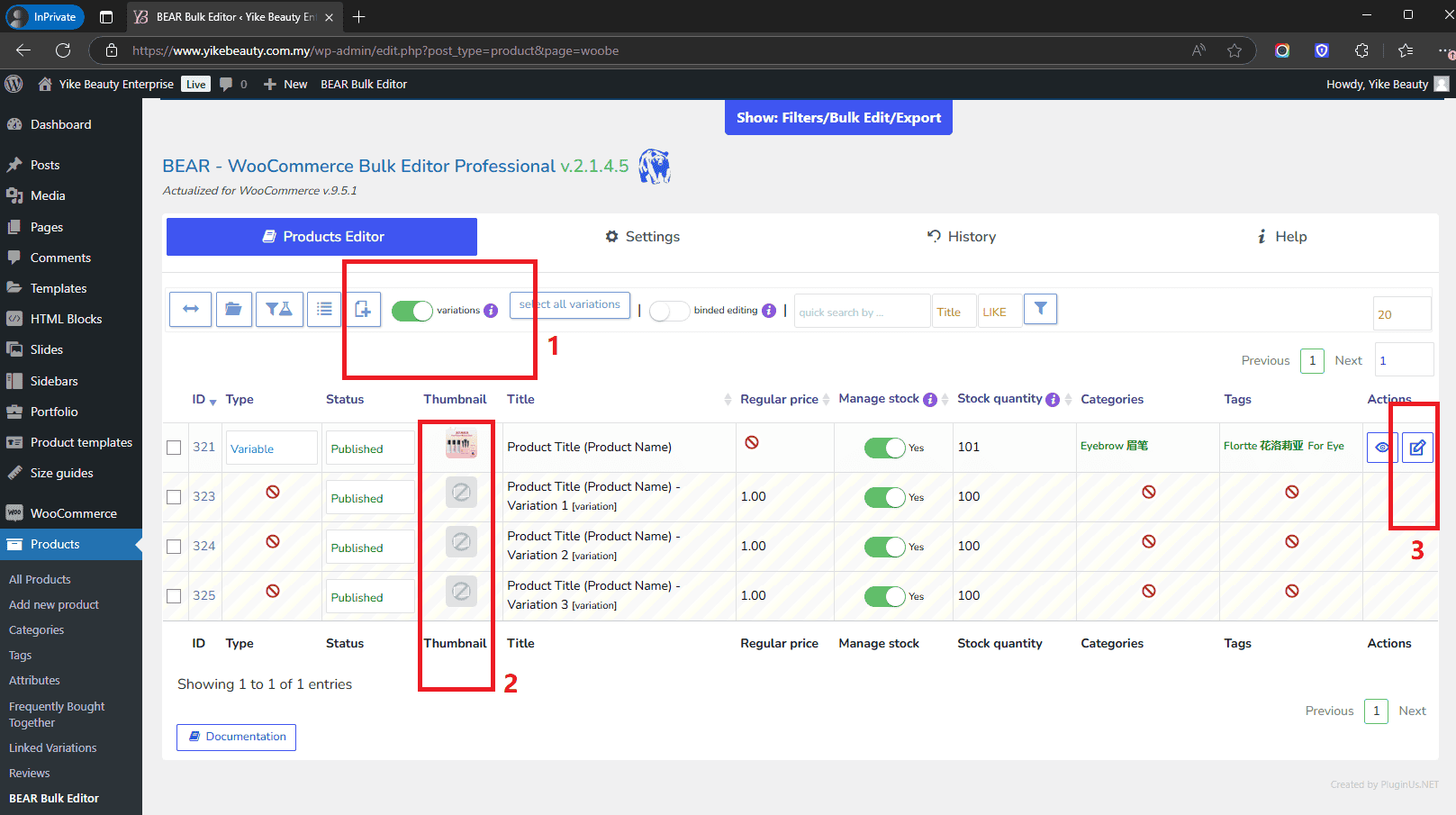Click the read aloud icon in address bar
Viewport: 1456px width, 815px height.
[1198, 50]
